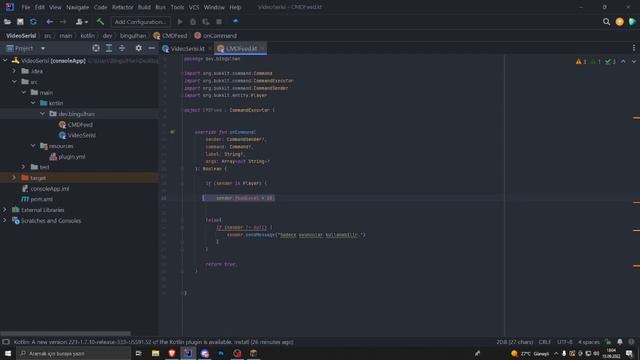The image size is (640, 360).
Task: Click the Select Opened File target icon
Action: coord(96,48)
